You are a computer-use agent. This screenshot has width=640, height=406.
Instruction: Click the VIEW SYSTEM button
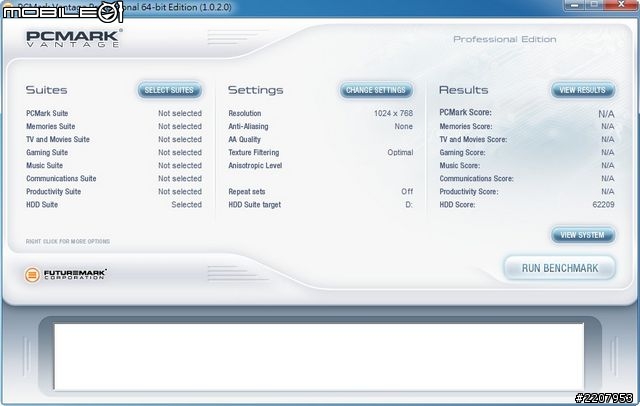582,235
